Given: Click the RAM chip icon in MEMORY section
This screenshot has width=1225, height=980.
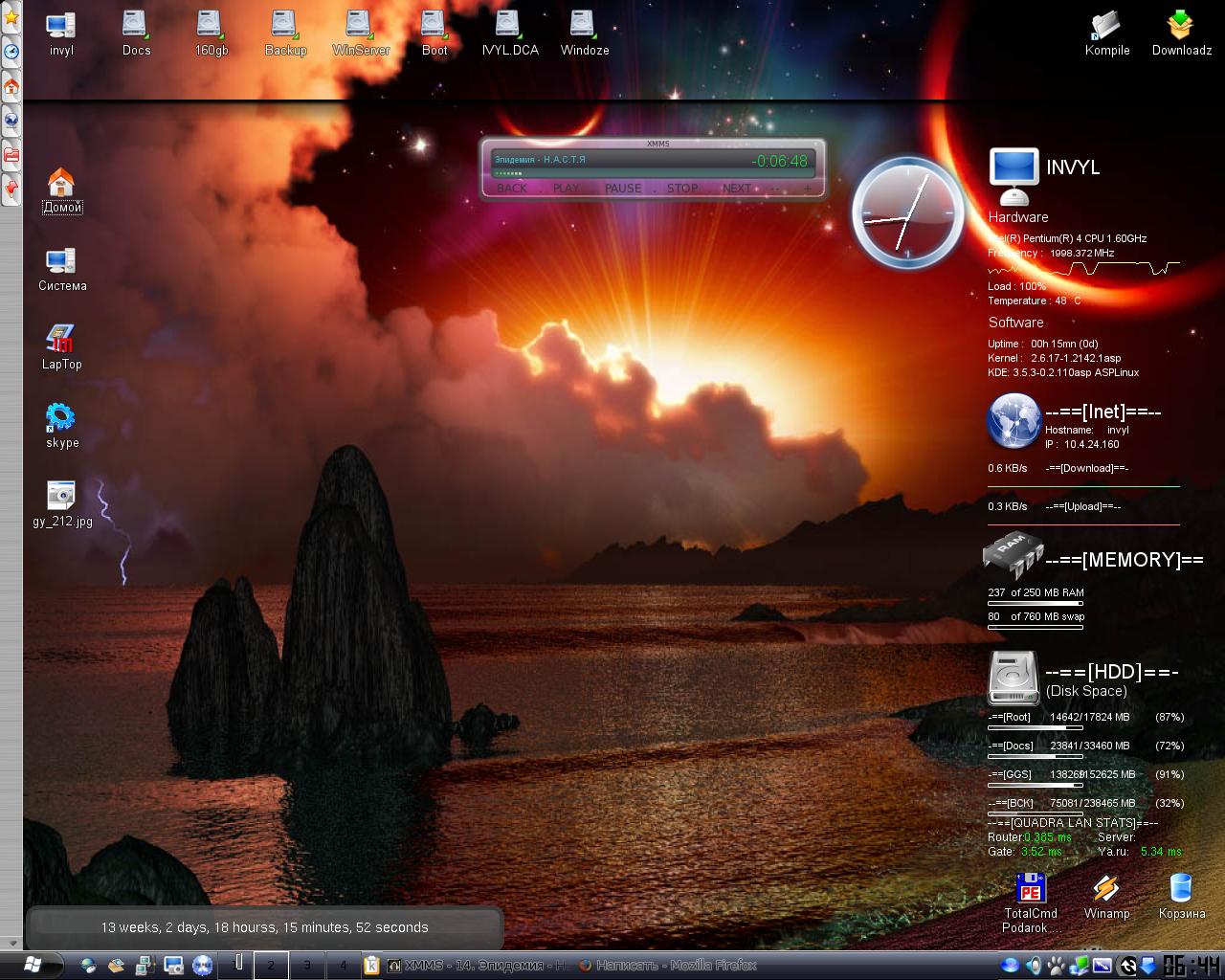Looking at the screenshot, I should tap(1013, 553).
